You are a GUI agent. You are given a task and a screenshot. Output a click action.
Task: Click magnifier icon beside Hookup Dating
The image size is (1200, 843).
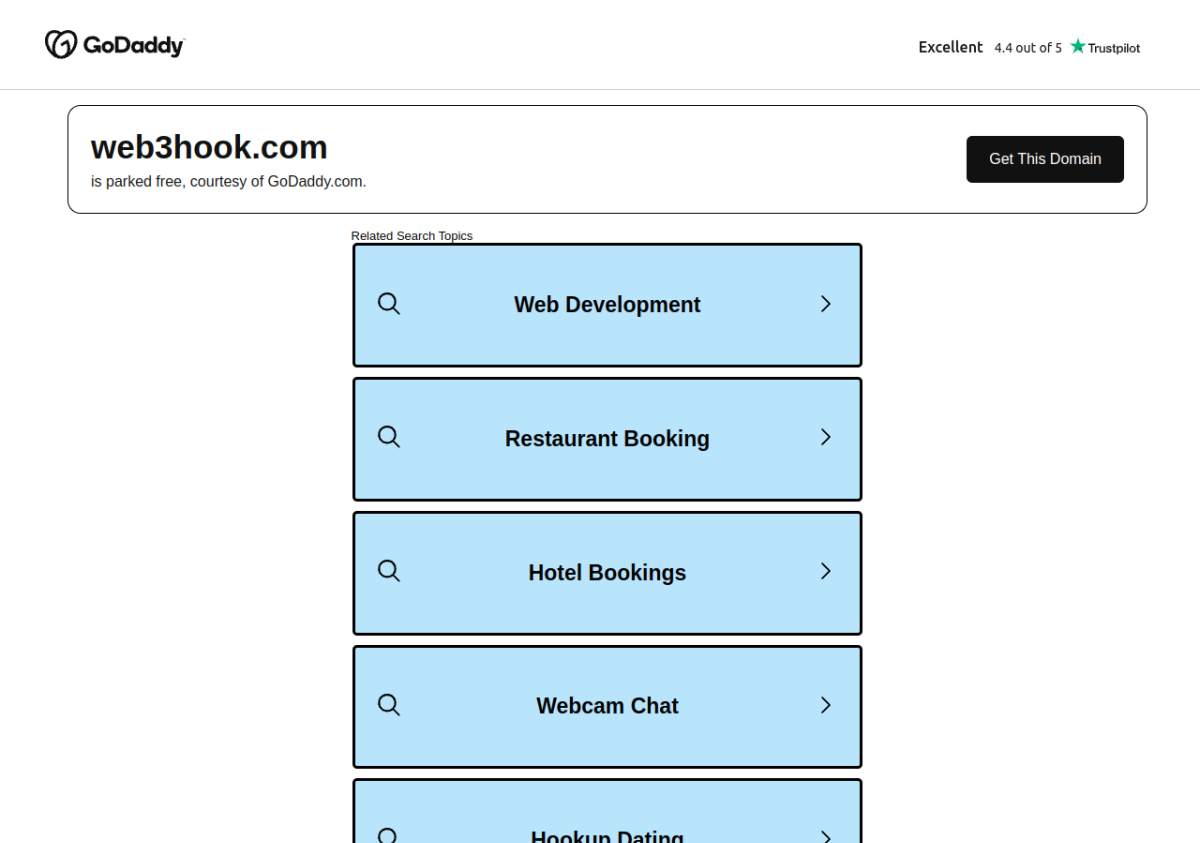point(389,835)
